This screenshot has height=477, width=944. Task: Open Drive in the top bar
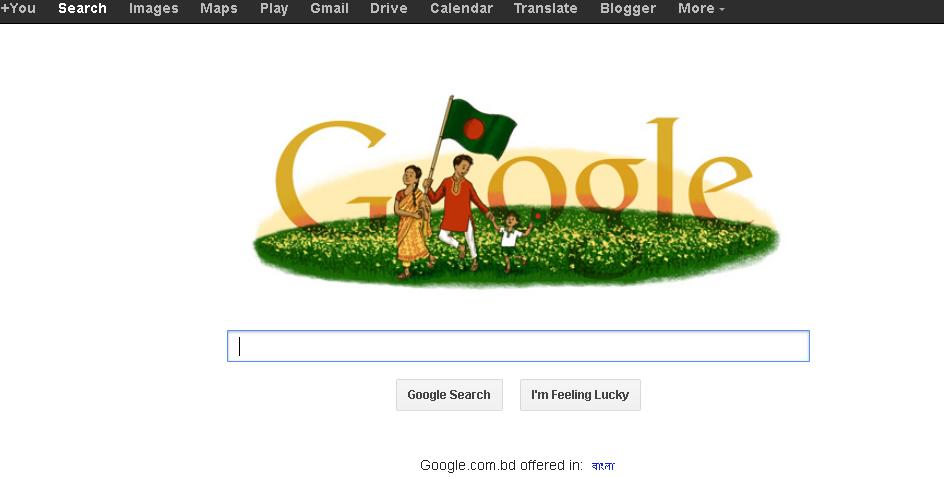coord(388,8)
